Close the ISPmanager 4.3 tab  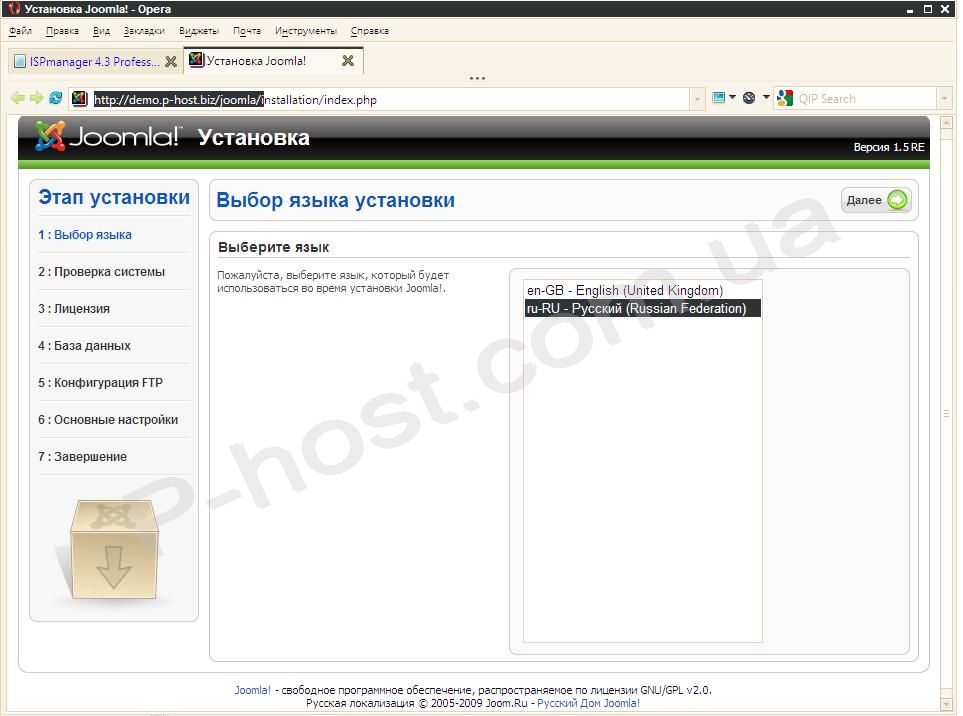[x=171, y=61]
